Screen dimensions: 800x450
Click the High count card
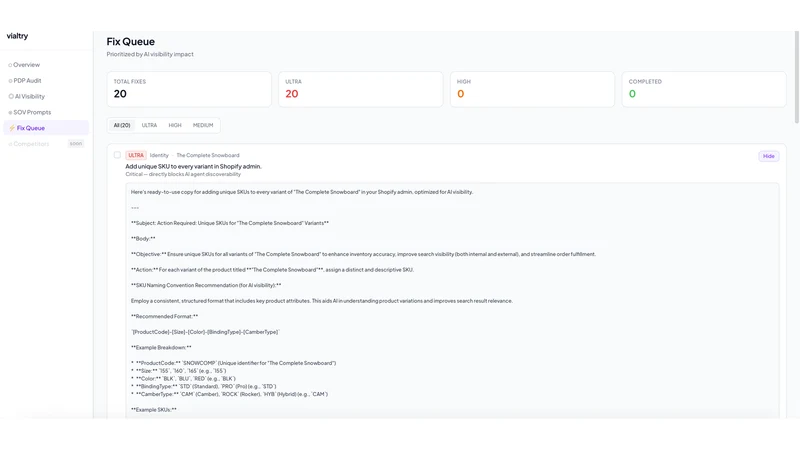pos(532,89)
